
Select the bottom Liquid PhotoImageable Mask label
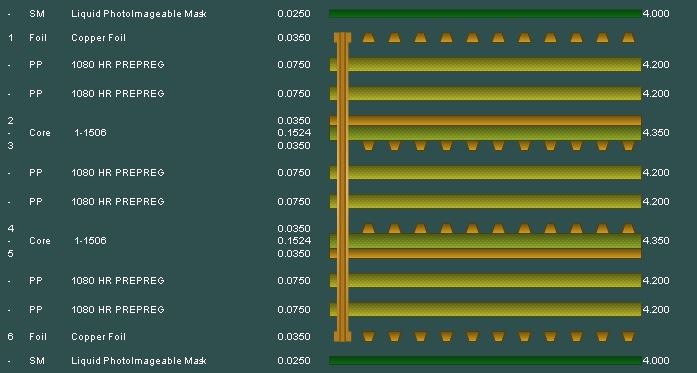(139, 361)
